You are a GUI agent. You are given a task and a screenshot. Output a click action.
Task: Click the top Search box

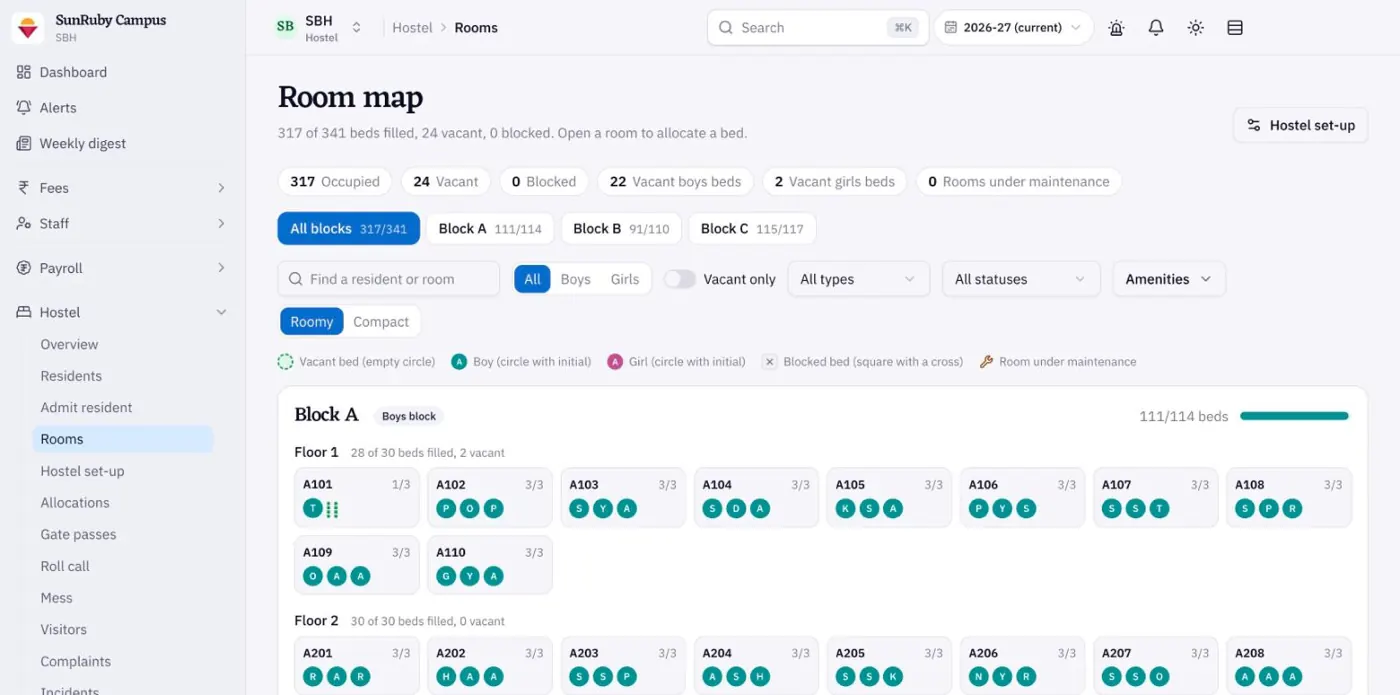(x=818, y=28)
